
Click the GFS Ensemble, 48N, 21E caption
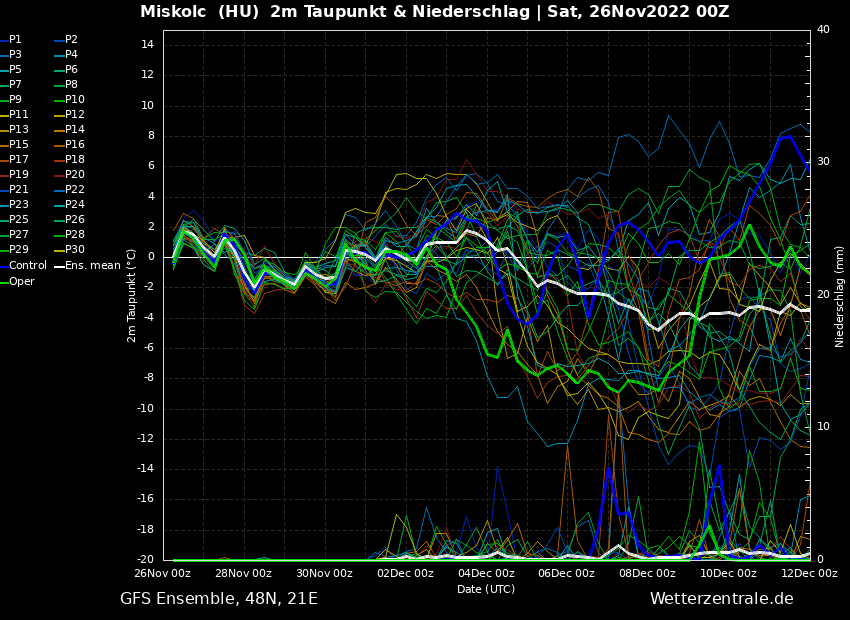coord(219,599)
